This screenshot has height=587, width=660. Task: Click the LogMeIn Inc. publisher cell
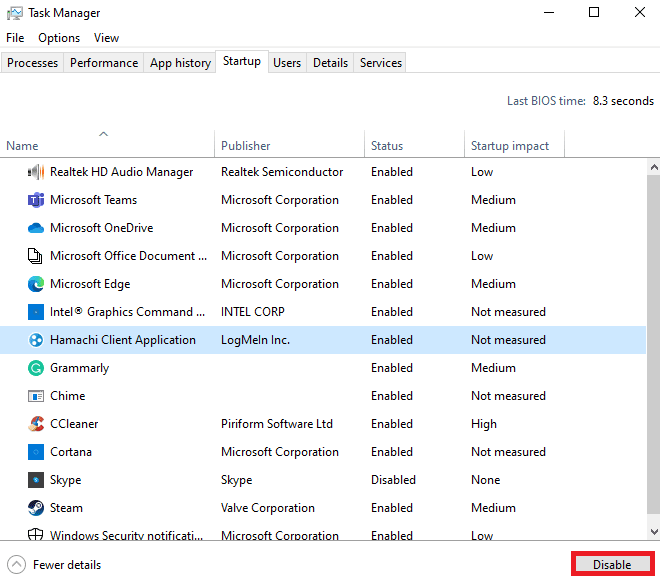(x=255, y=340)
